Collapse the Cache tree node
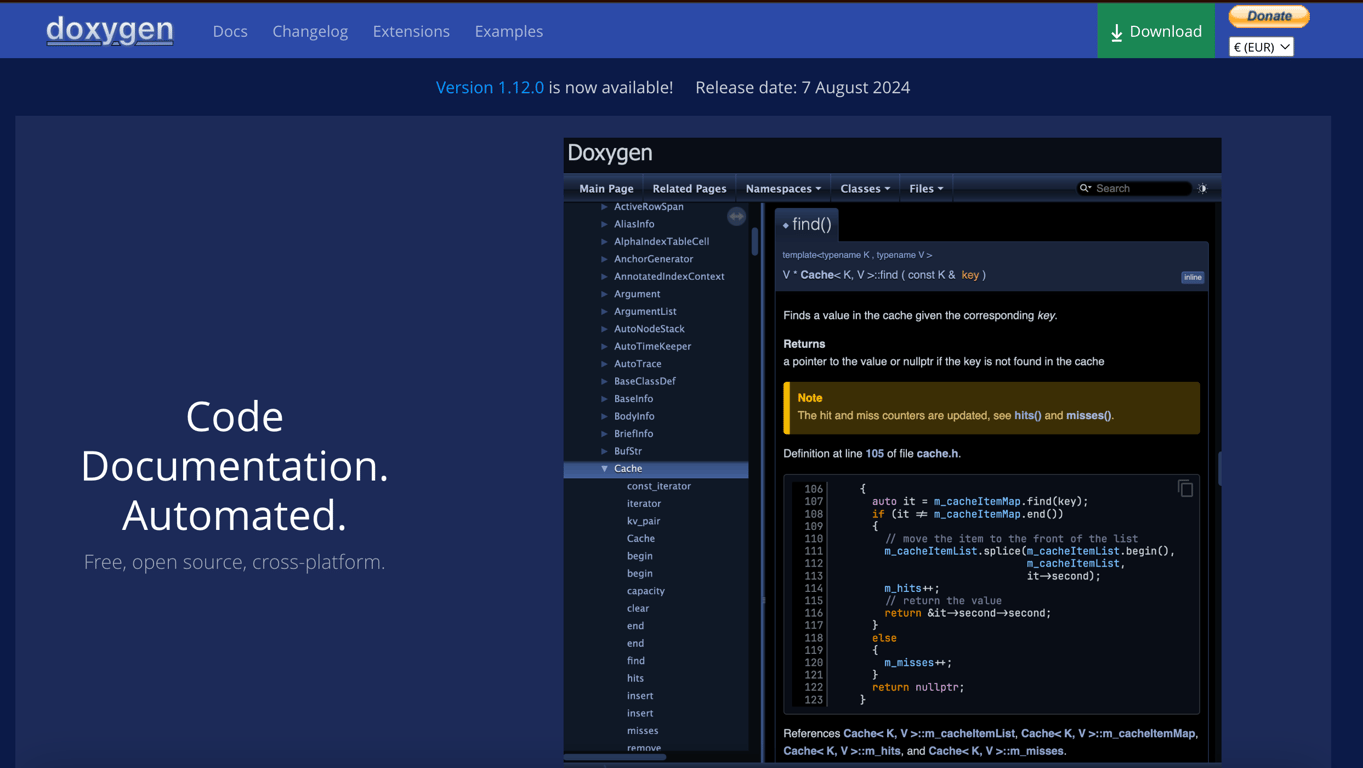 coord(604,468)
